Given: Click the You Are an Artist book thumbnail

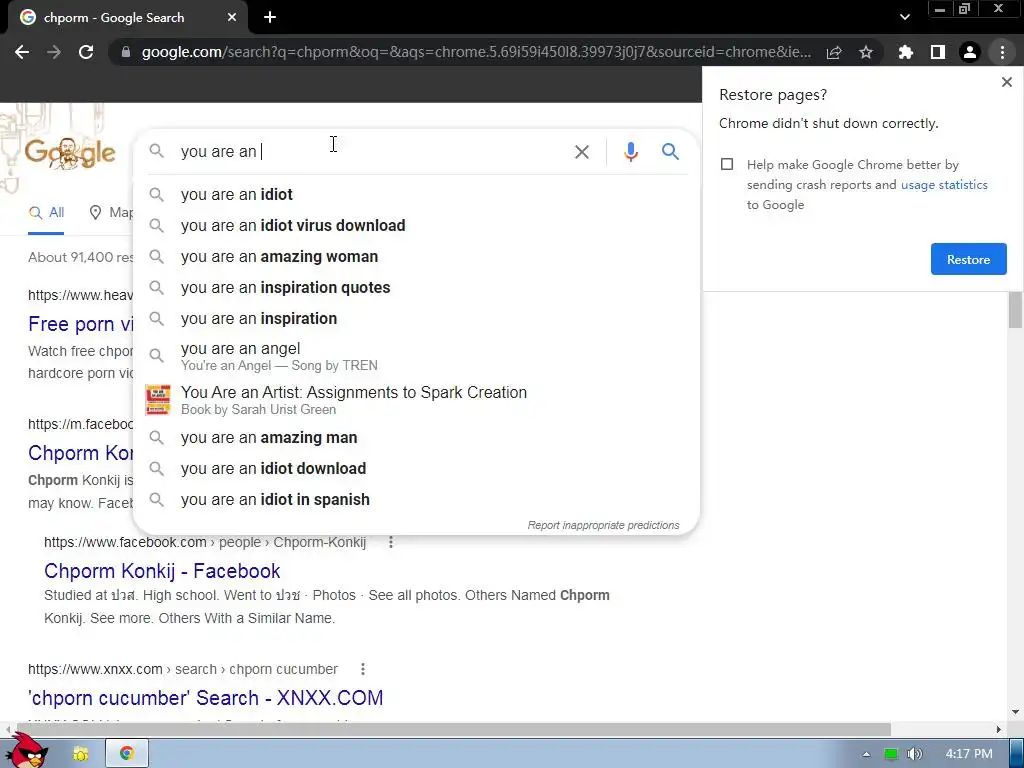Looking at the screenshot, I should [158, 400].
